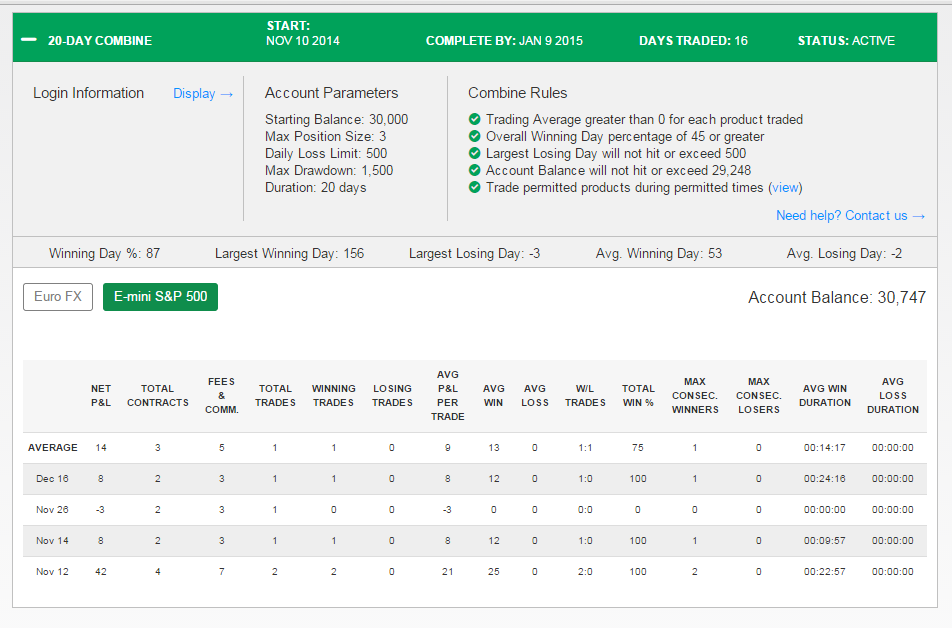Collapse the 20-Day Combine panel with the minus icon

coord(29,40)
